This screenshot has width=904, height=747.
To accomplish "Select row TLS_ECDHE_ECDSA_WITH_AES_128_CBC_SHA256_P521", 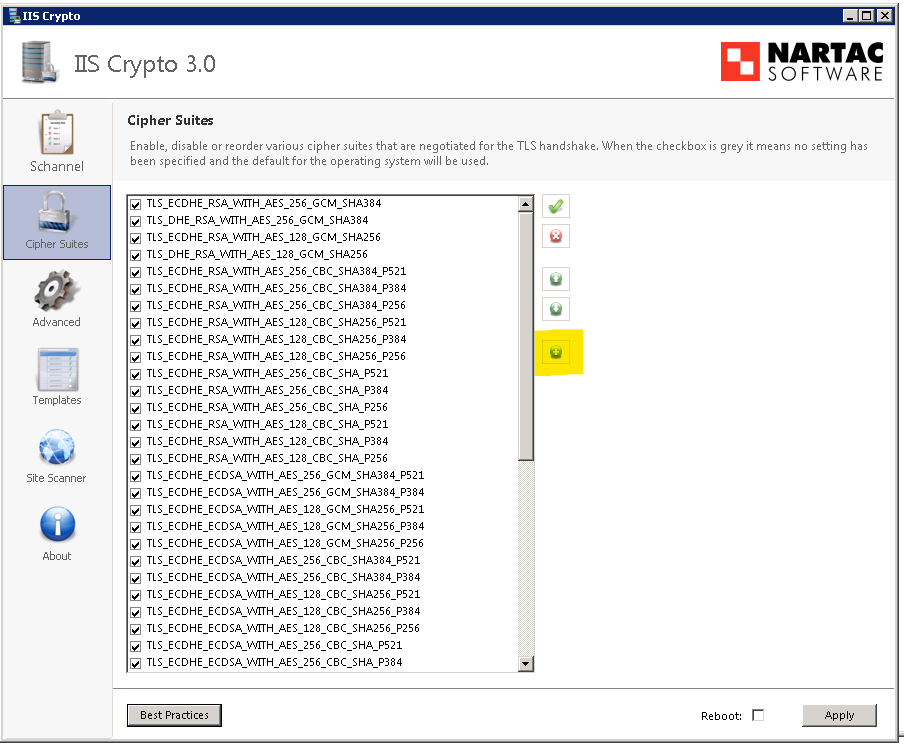I will click(x=323, y=594).
